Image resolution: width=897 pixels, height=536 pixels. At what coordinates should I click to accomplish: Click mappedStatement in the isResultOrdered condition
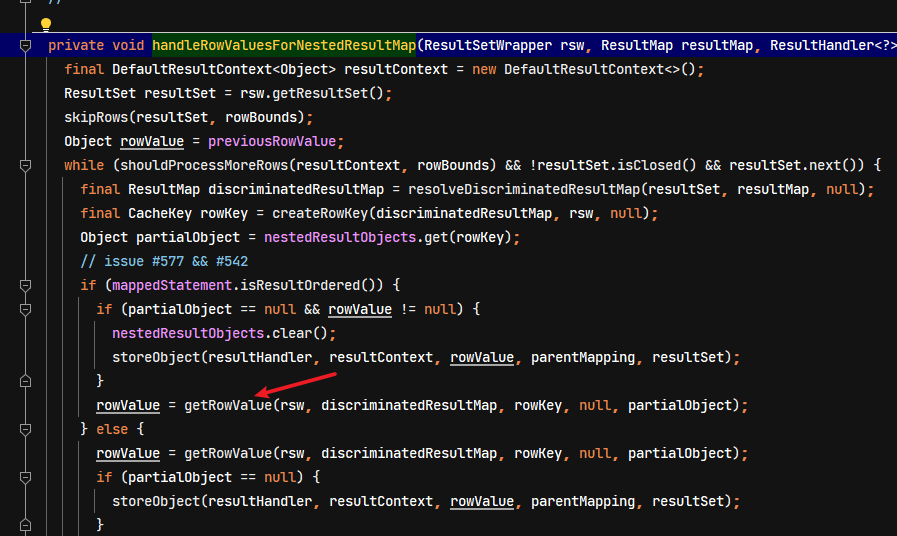[x=172, y=285]
